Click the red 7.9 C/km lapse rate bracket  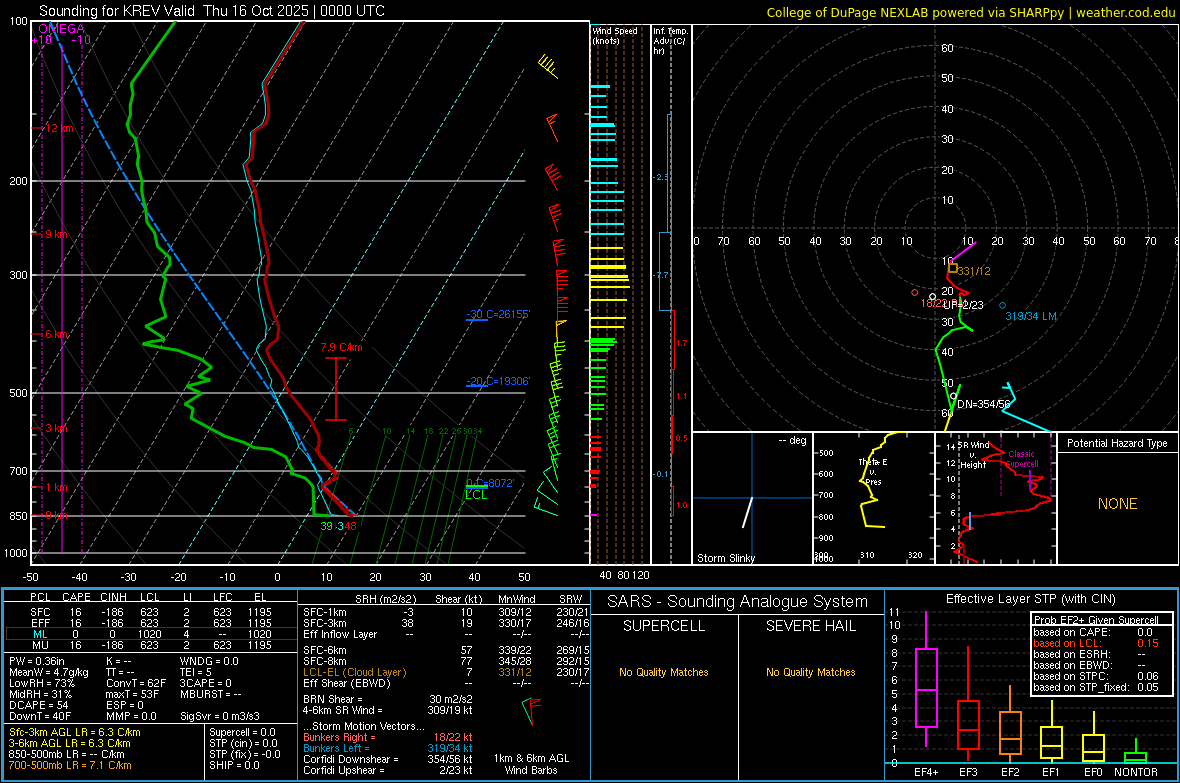(335, 388)
